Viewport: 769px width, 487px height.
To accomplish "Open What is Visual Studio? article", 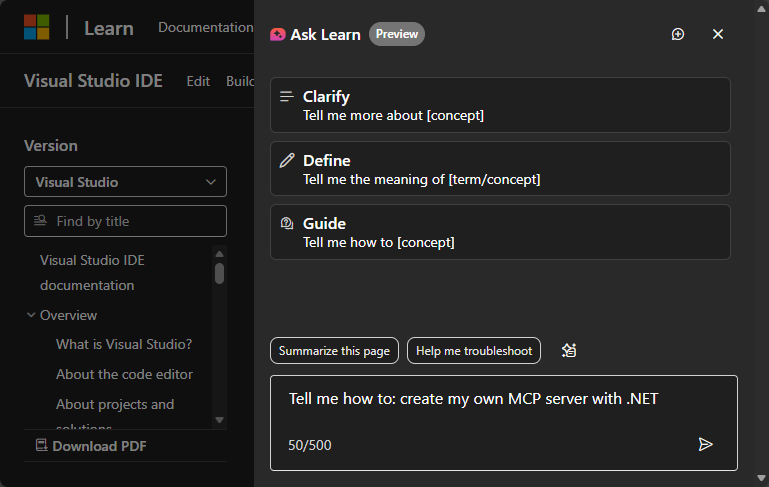I will pyautogui.click(x=124, y=344).
